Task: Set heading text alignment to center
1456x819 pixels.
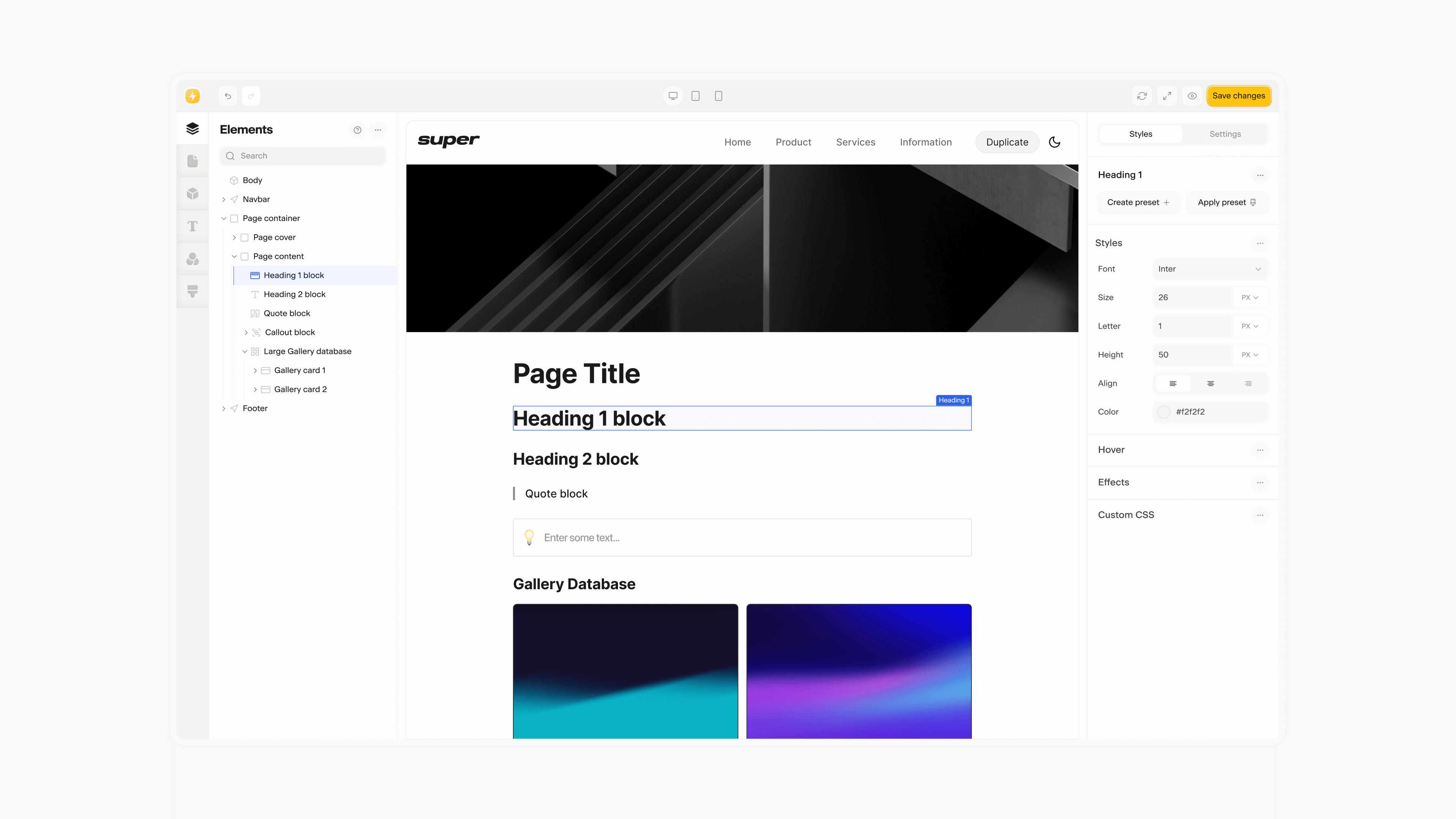Action: tap(1211, 383)
